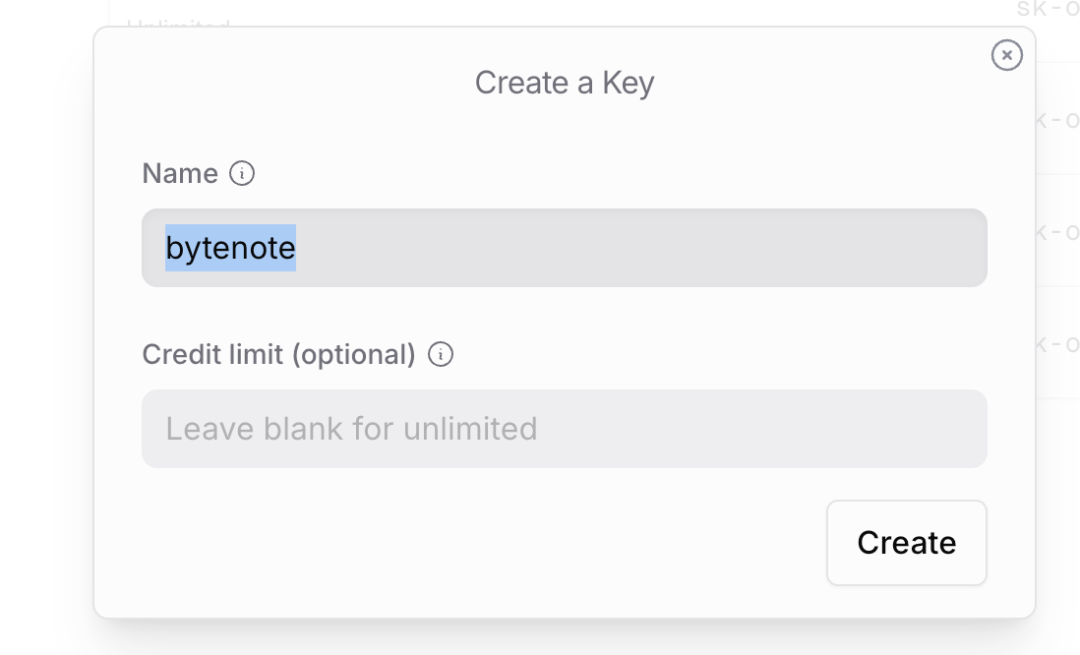Select the lowest partially hidden key row

1058,344
